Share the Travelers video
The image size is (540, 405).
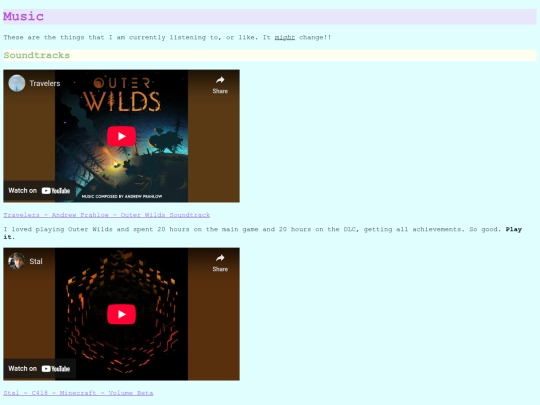220,85
